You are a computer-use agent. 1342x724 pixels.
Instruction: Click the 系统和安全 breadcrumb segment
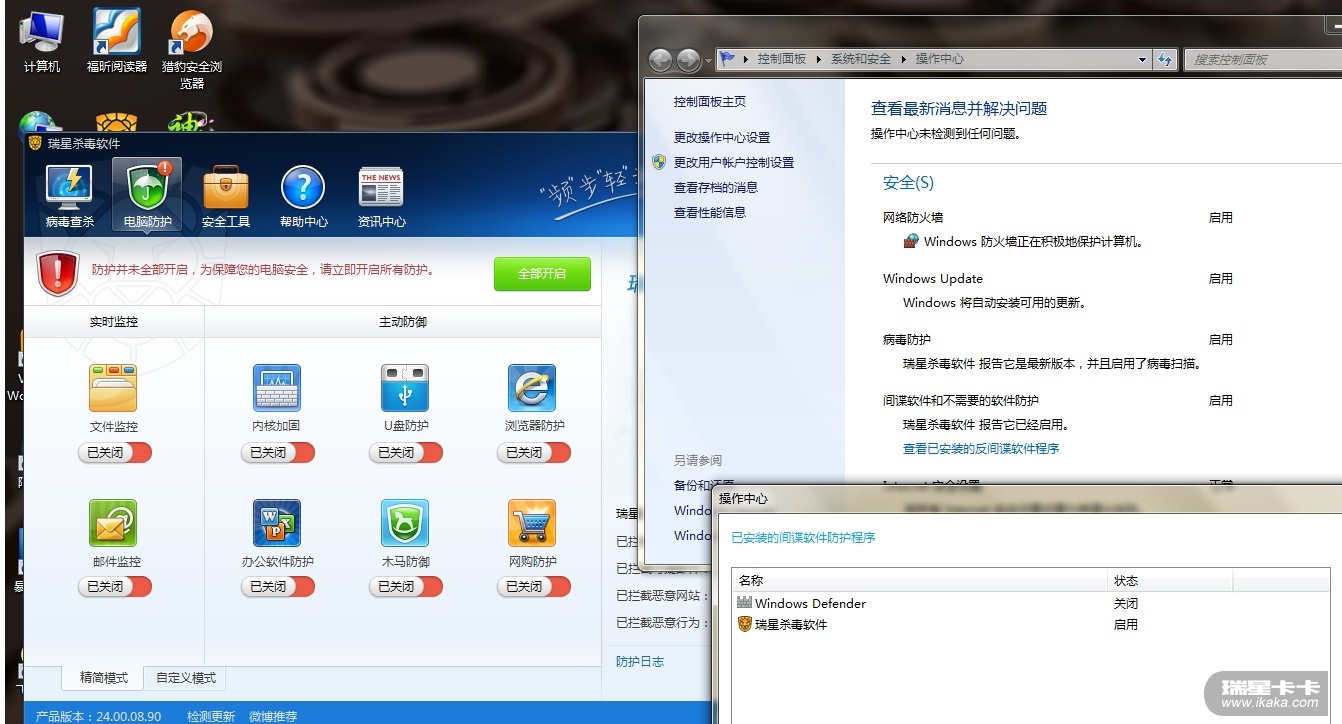point(861,59)
